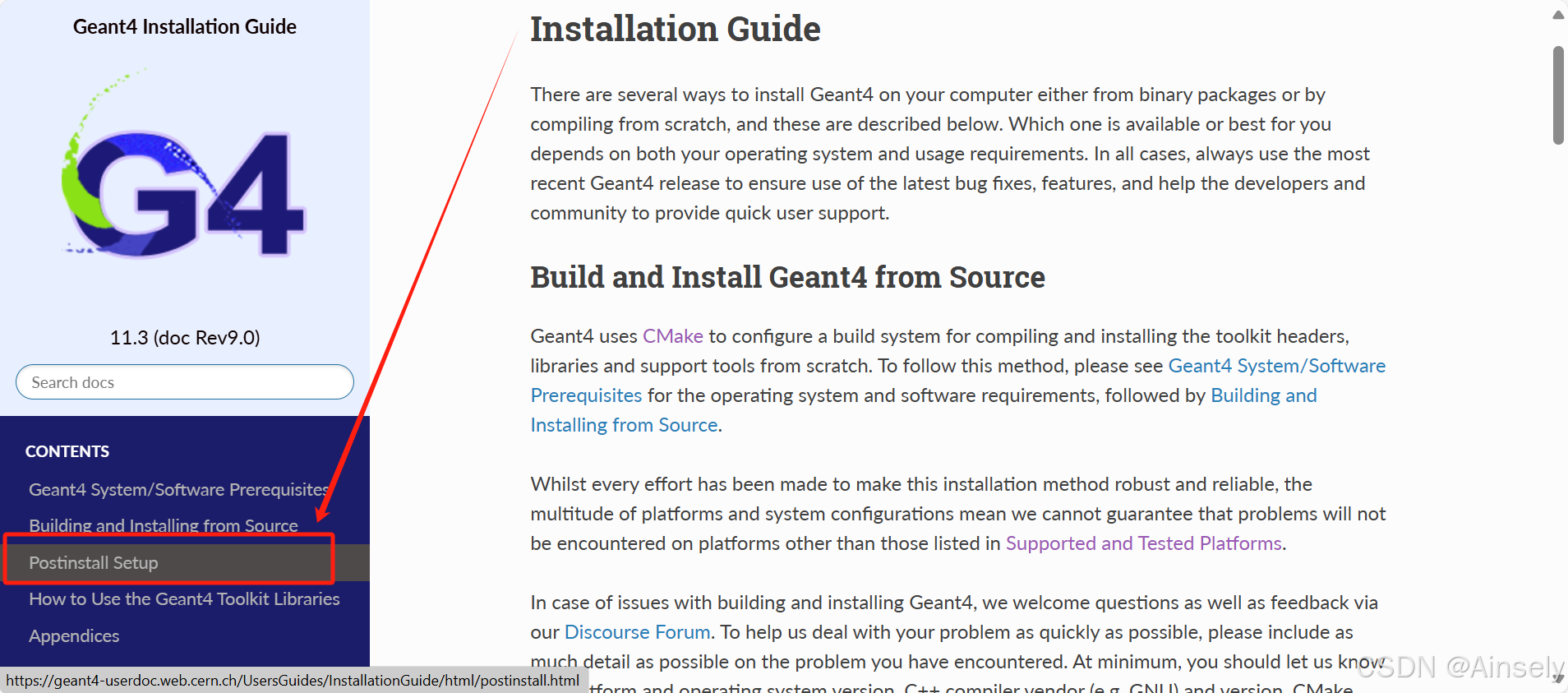The height and width of the screenshot is (693, 1568).
Task: Focus the Search docs input field
Action: tap(185, 382)
